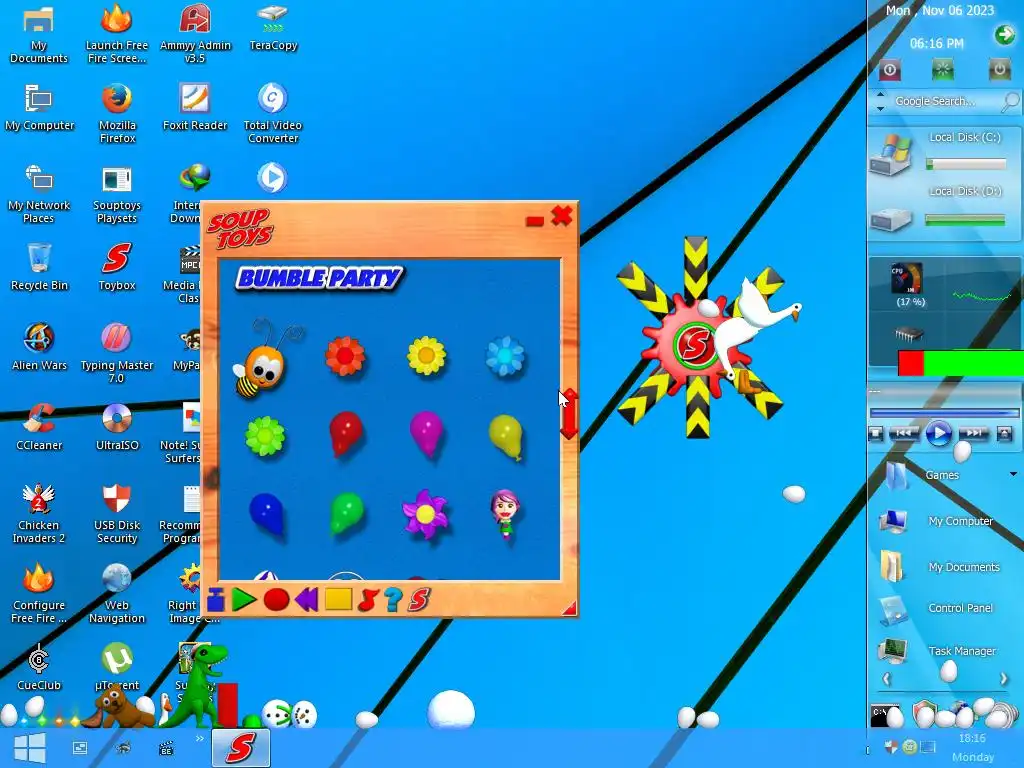This screenshot has height=768, width=1024.
Task: Open Recycle Bin icon
Action: point(39,266)
